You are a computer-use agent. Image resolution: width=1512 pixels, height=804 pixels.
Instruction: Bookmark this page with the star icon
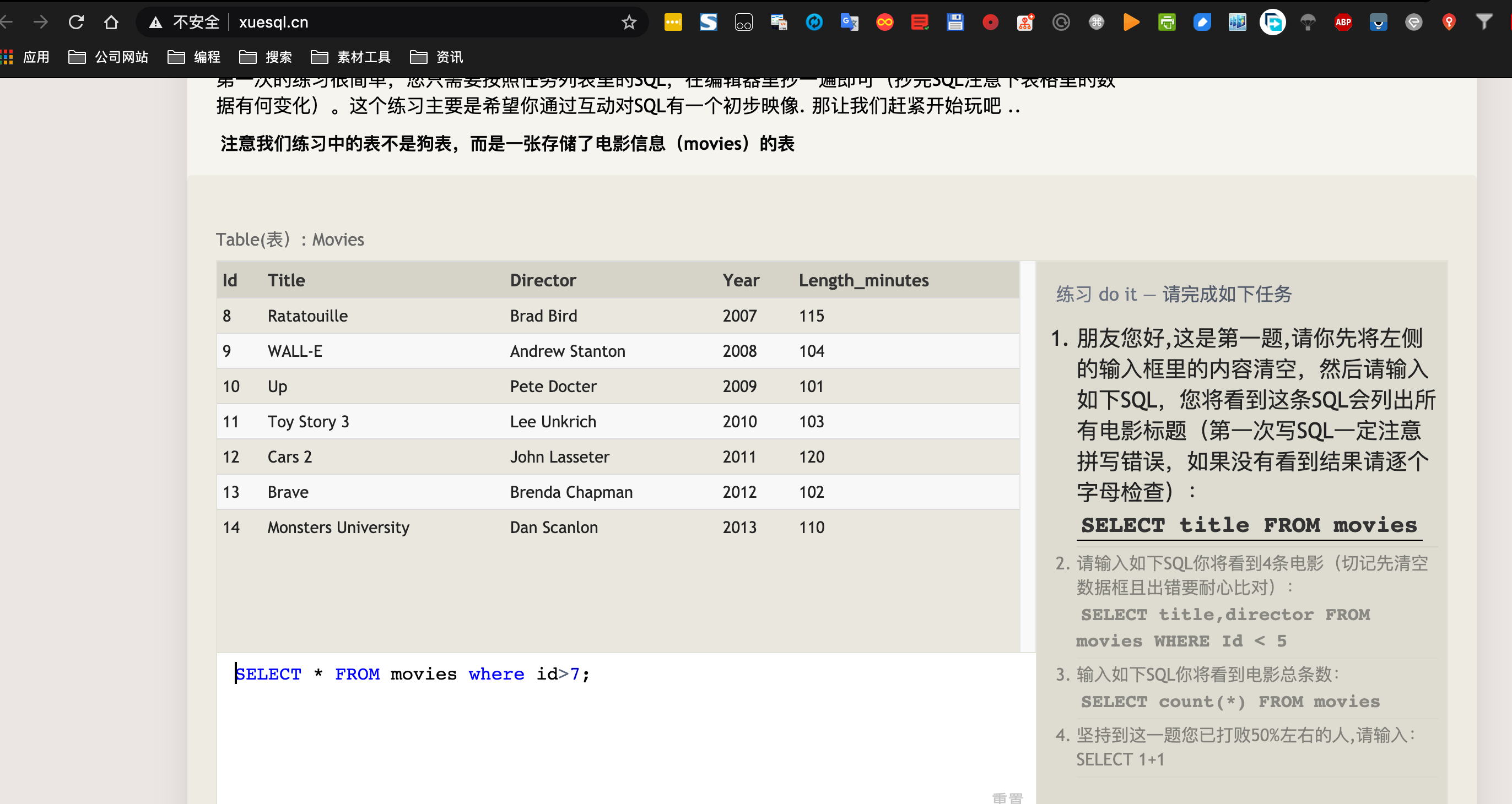coord(629,22)
